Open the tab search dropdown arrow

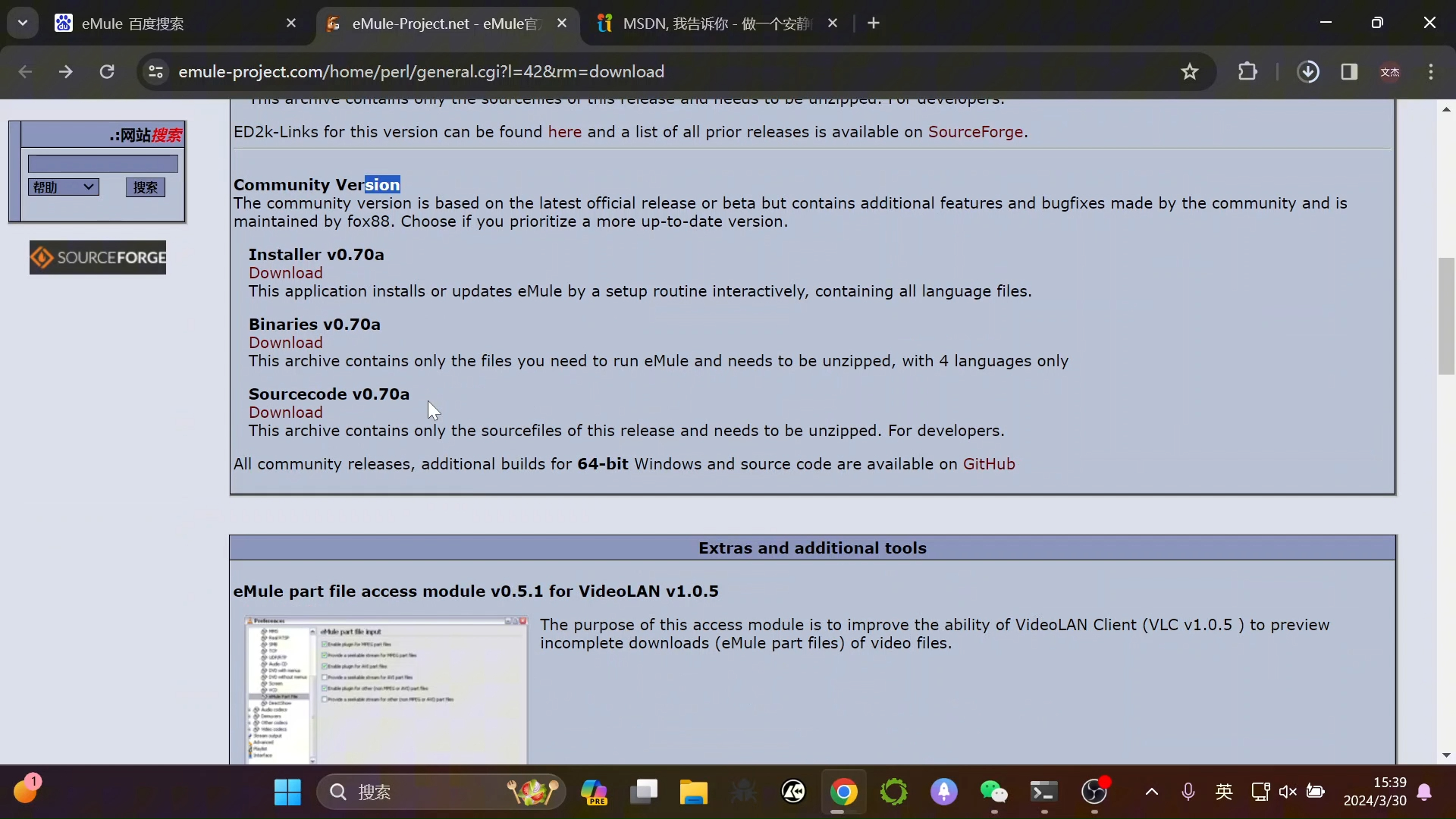tap(23, 24)
